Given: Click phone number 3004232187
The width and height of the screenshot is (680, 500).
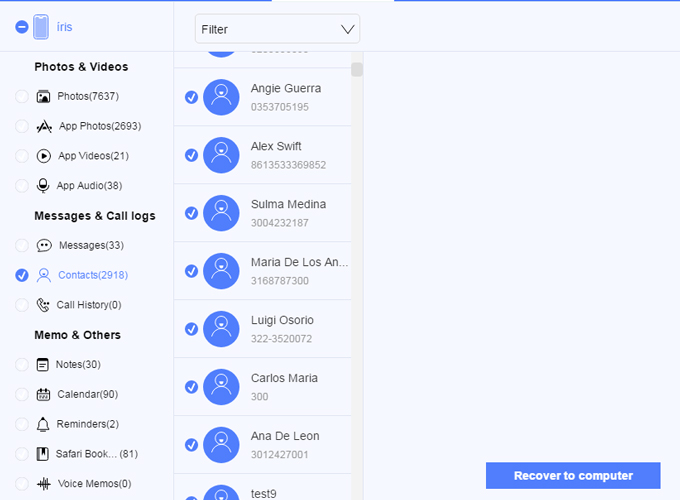Looking at the screenshot, I should [280, 223].
